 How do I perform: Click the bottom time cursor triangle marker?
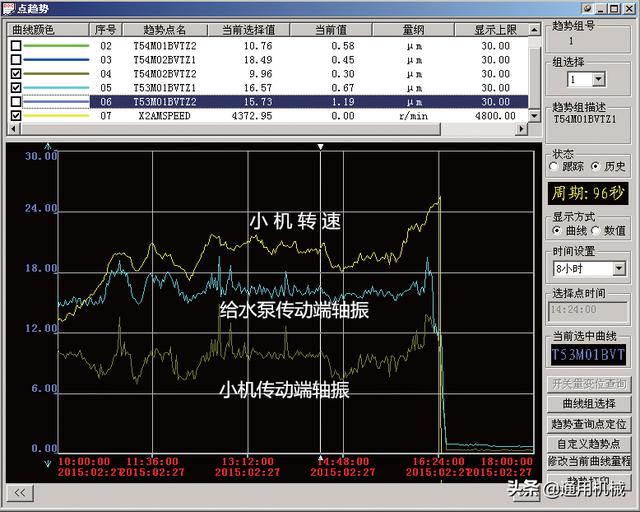coord(320,460)
